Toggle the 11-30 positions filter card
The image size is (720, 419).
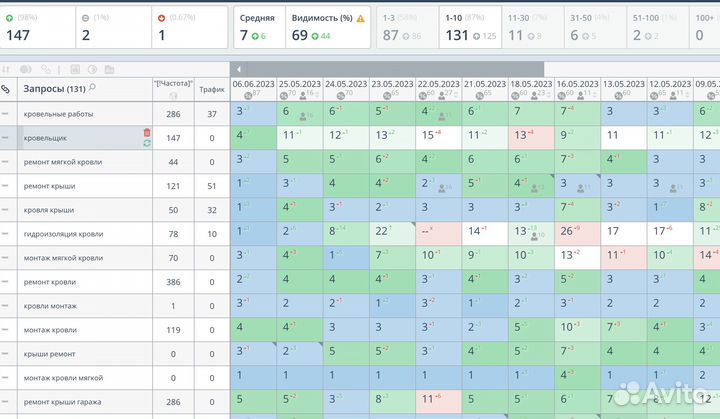click(x=531, y=27)
